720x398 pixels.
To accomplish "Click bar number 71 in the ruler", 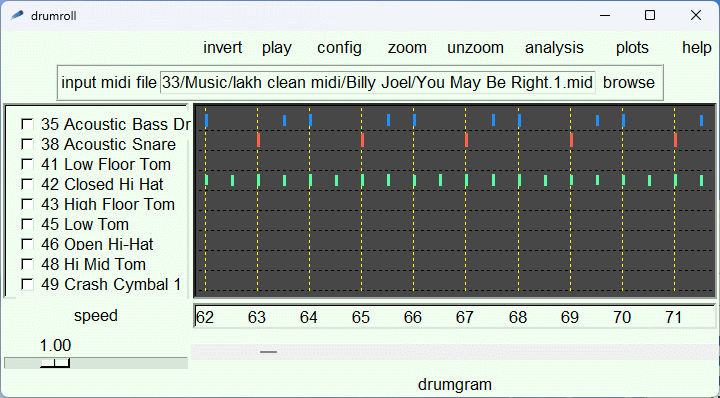I will point(674,317).
